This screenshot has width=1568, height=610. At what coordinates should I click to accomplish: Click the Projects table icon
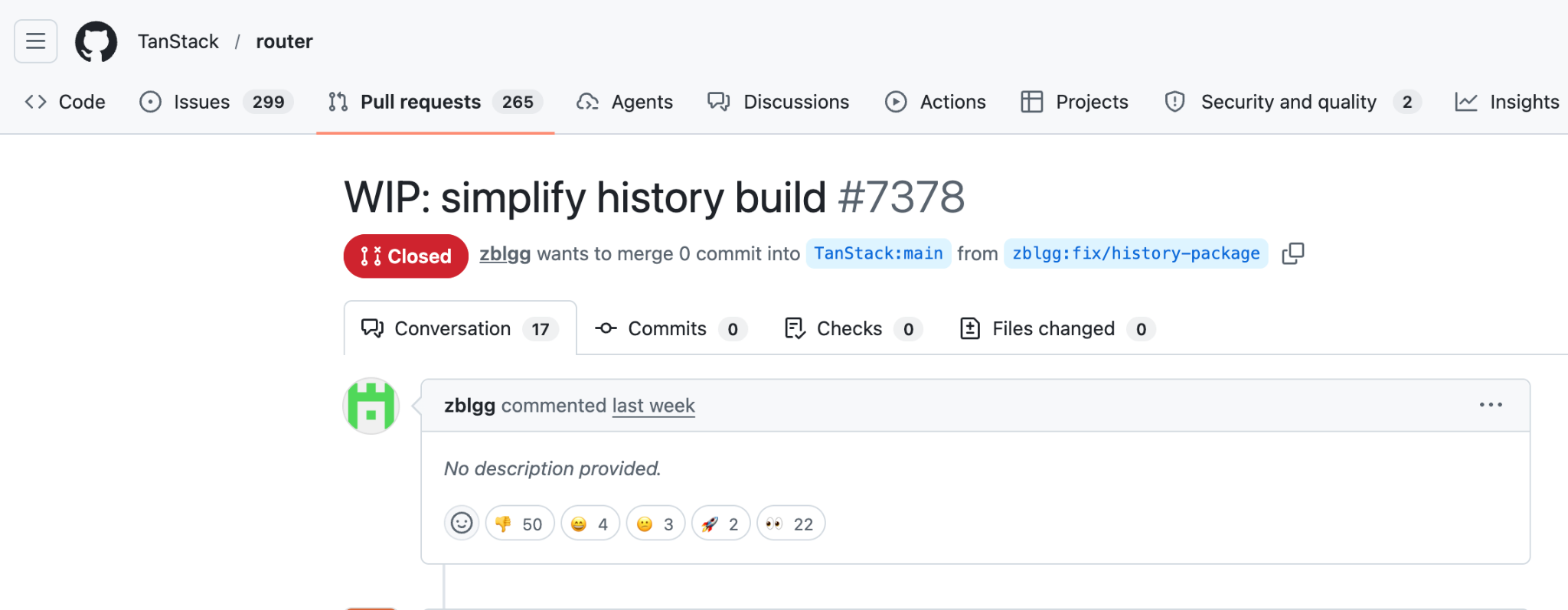click(x=1032, y=102)
